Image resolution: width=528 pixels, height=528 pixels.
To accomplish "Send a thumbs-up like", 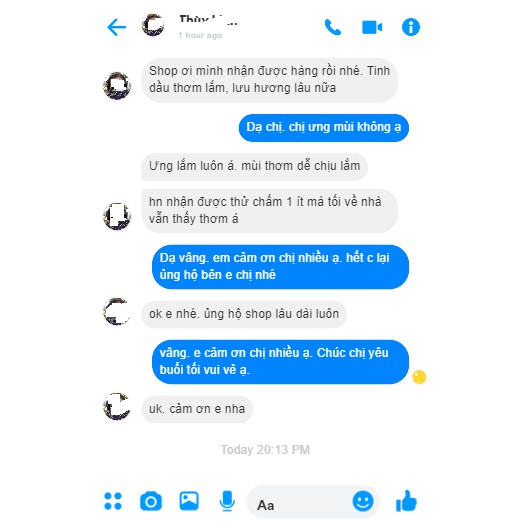I will [x=406, y=501].
